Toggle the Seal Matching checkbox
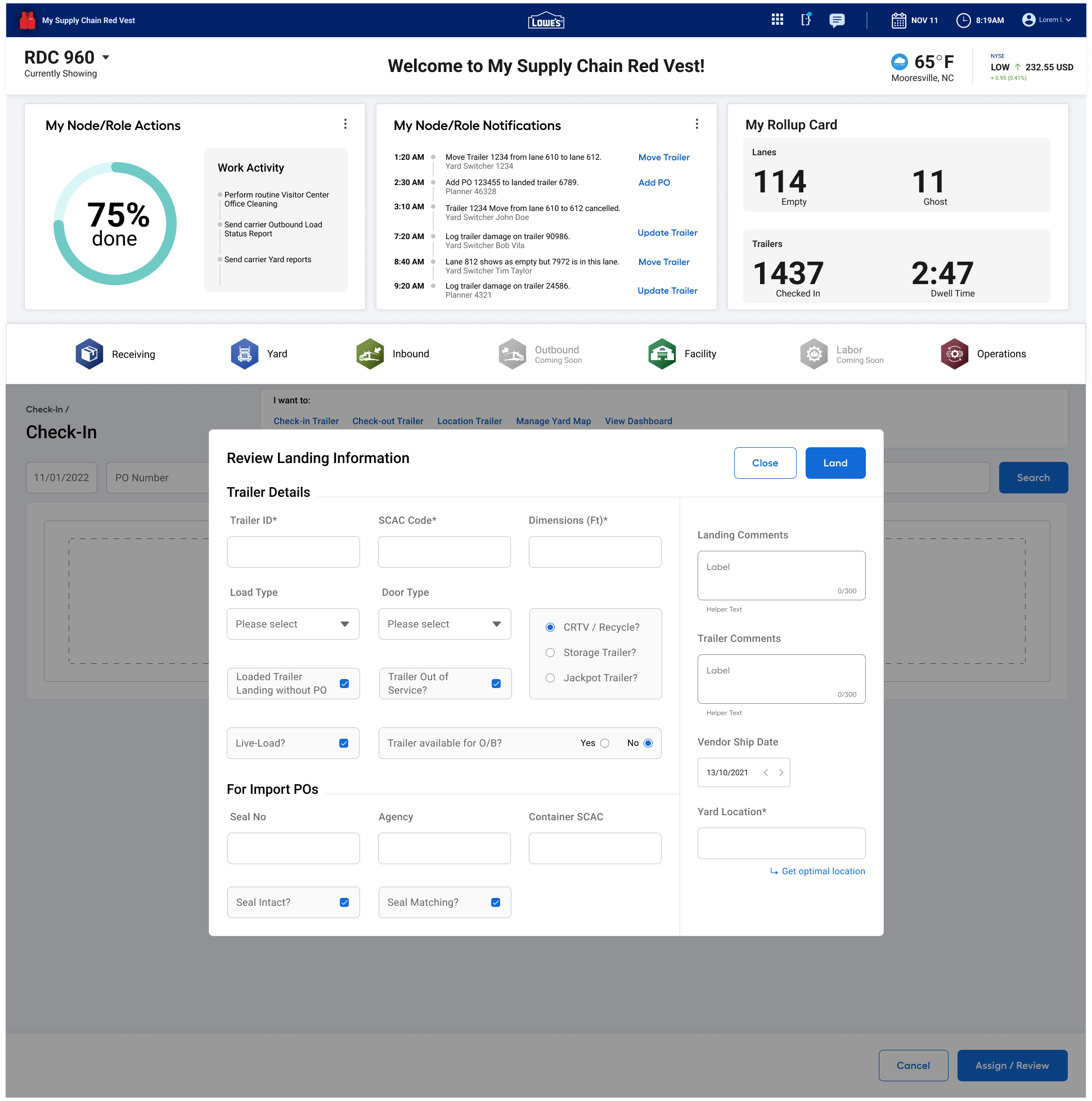1092x1101 pixels. [496, 902]
